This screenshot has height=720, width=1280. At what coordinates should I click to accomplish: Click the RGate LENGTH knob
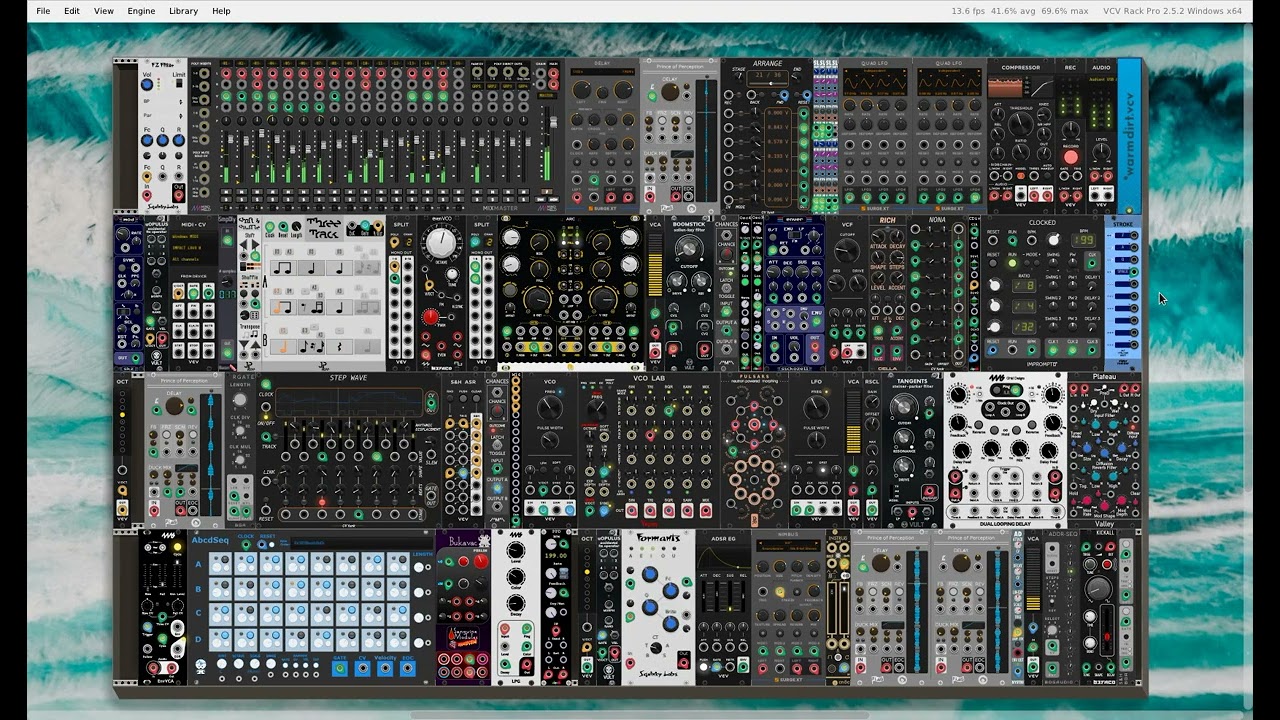239,399
